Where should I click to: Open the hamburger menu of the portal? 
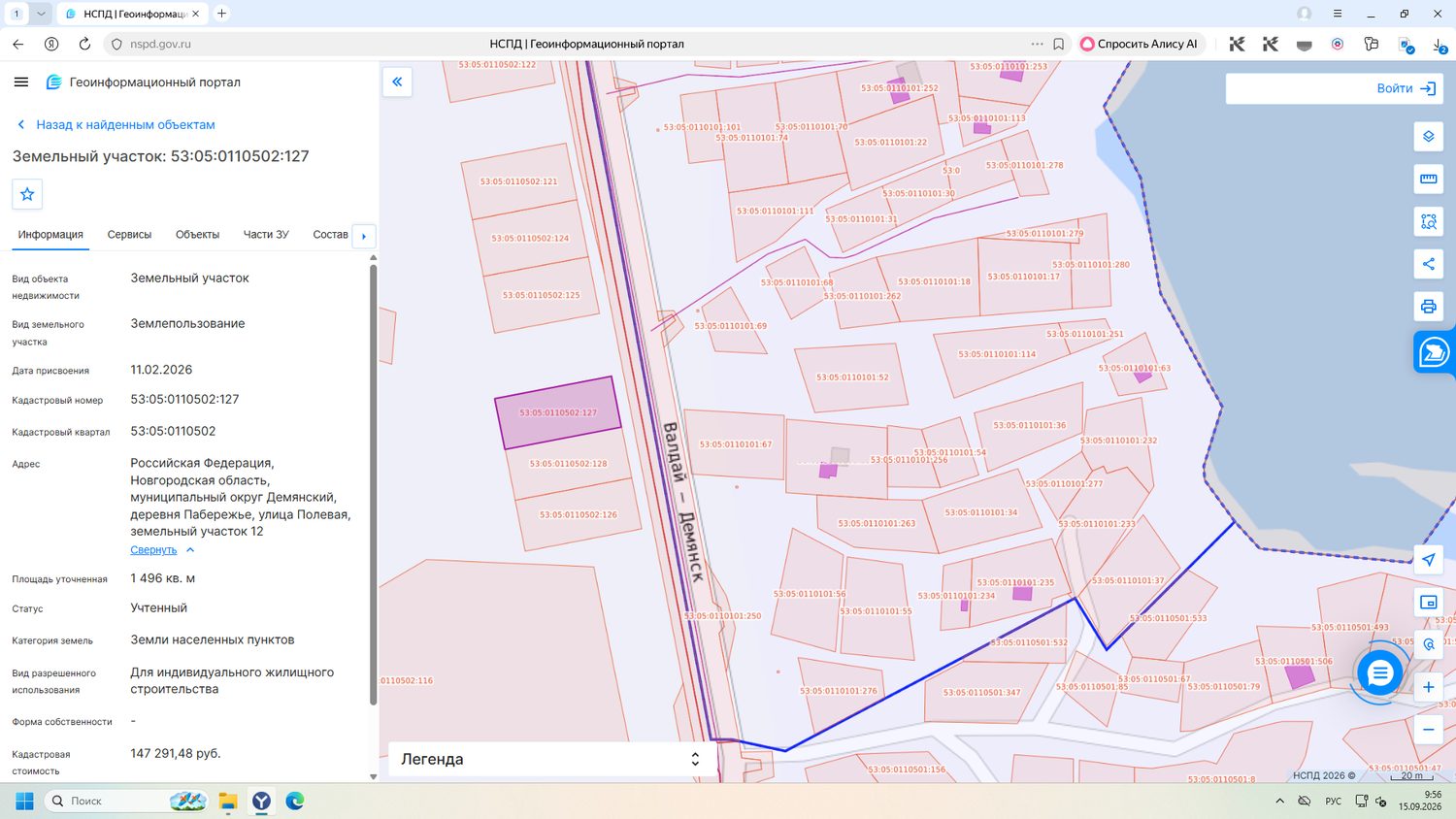[x=21, y=82]
